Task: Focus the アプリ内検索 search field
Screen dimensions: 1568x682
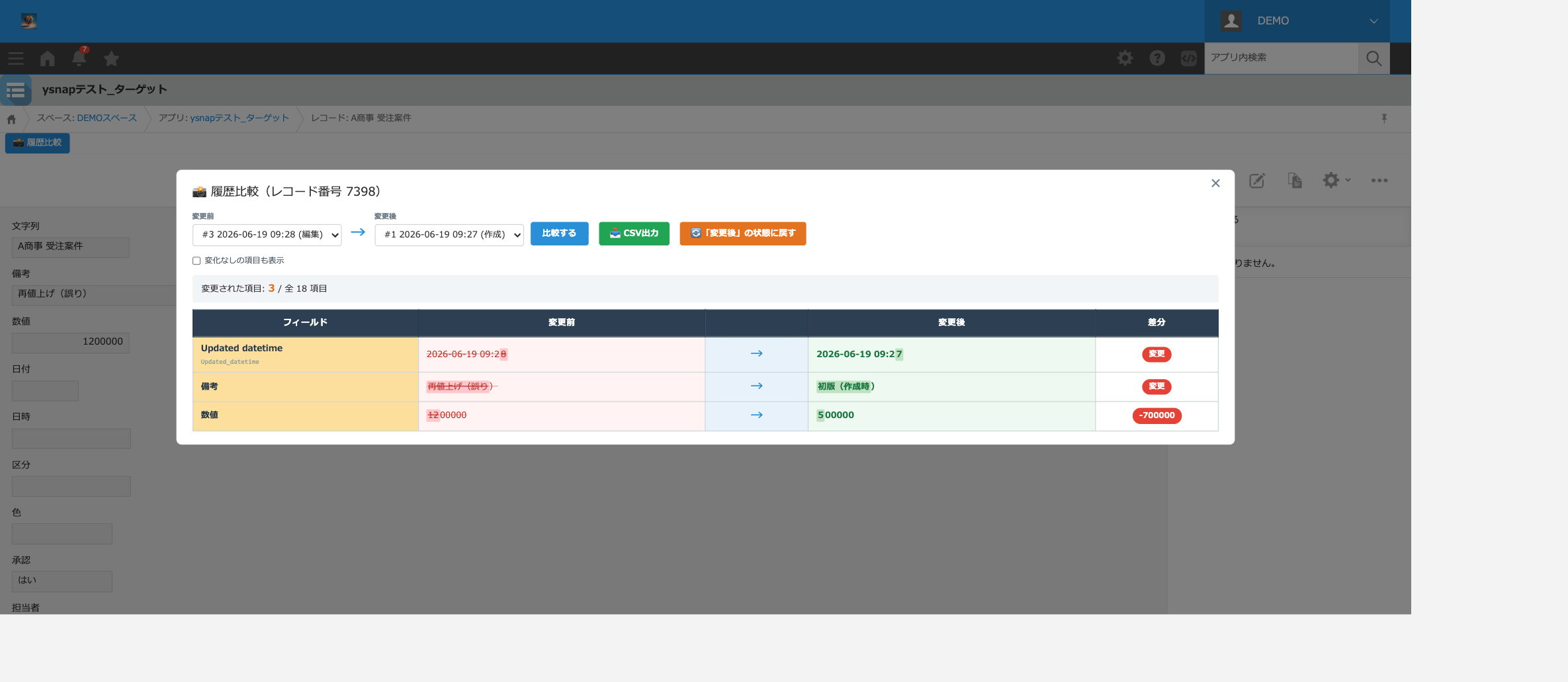Action: [x=1282, y=58]
